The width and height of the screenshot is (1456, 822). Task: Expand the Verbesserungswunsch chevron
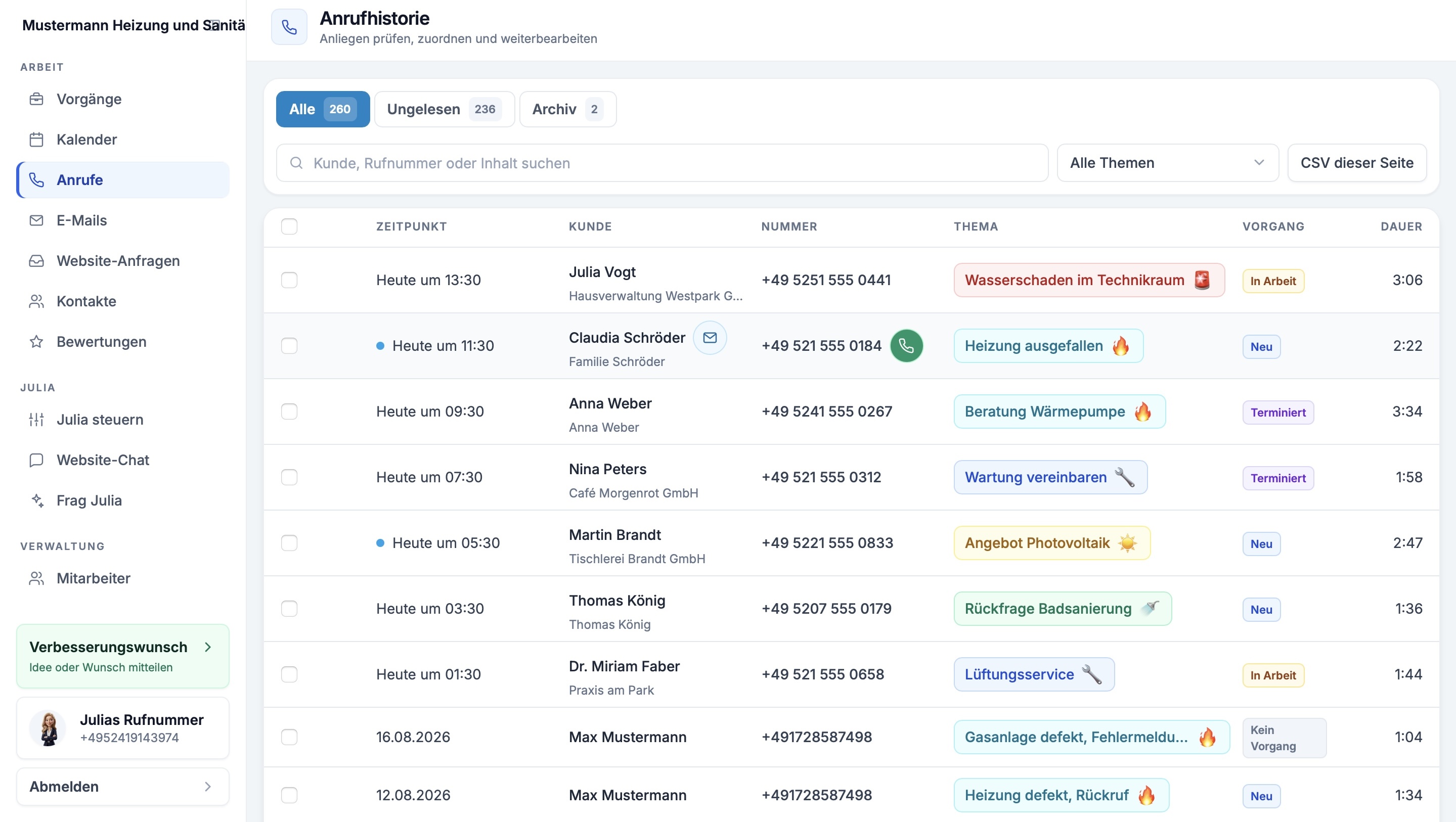208,647
